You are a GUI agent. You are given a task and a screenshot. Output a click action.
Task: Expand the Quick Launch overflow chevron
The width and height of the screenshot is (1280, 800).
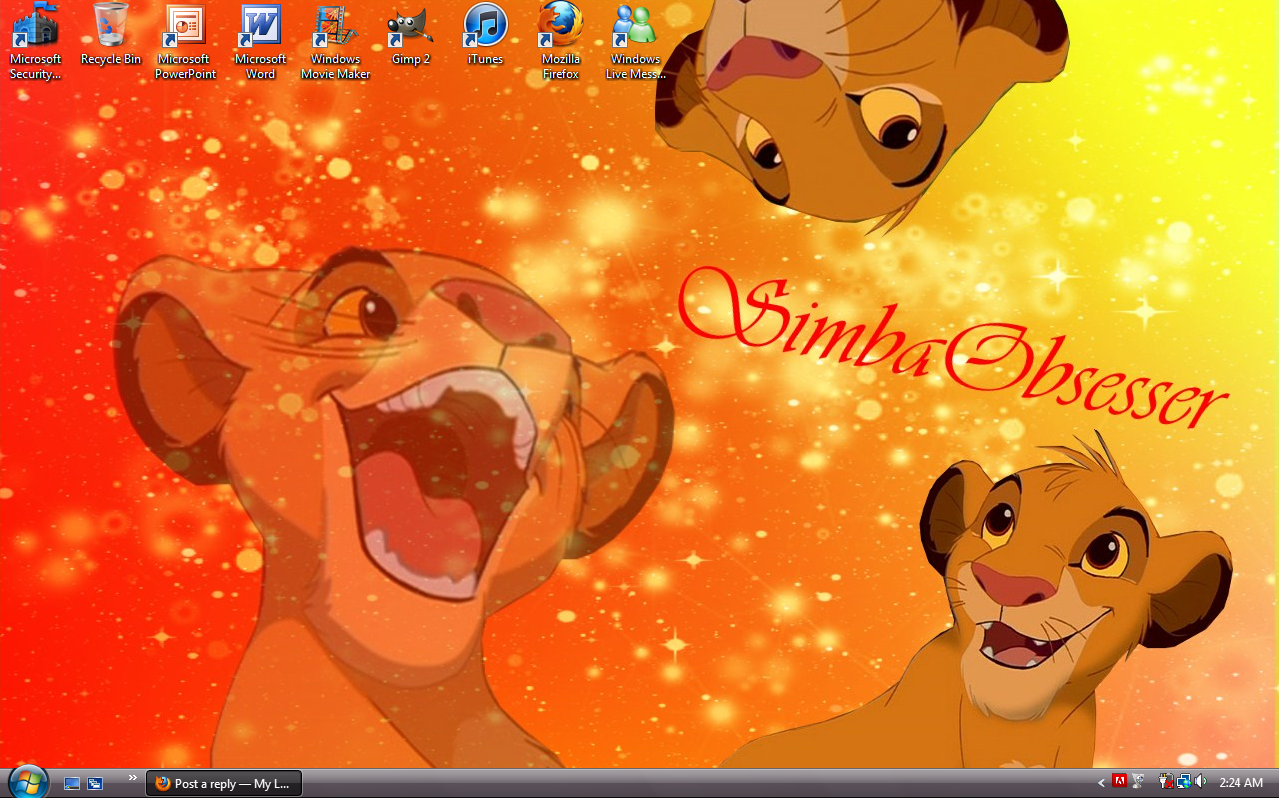click(132, 778)
